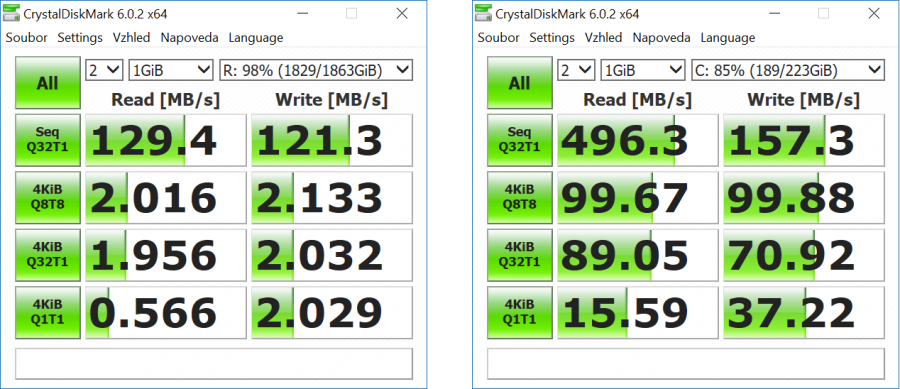Screen dimensions: 900x389
Task: Open 1GiB test size dropdown in right window
Action: point(643,71)
